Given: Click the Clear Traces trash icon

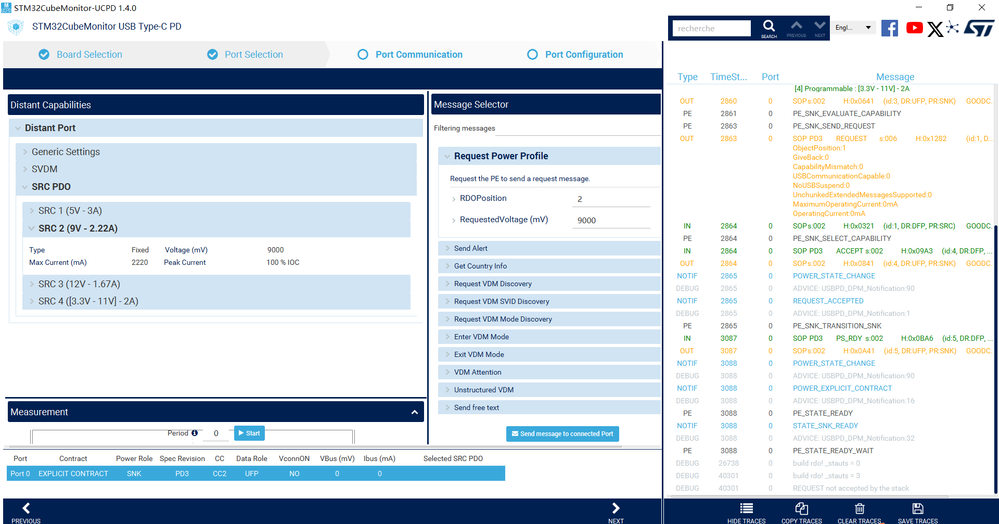Looking at the screenshot, I should 859,508.
